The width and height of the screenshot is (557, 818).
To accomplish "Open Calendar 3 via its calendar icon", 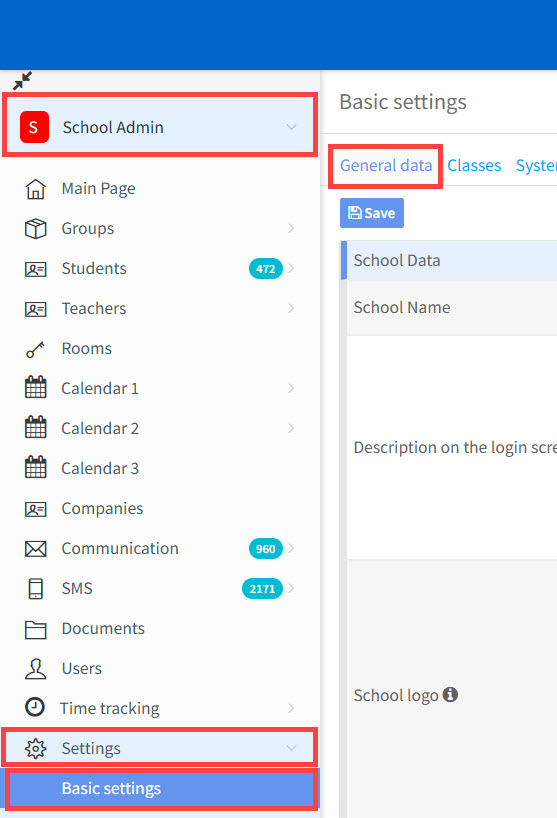I will (35, 467).
